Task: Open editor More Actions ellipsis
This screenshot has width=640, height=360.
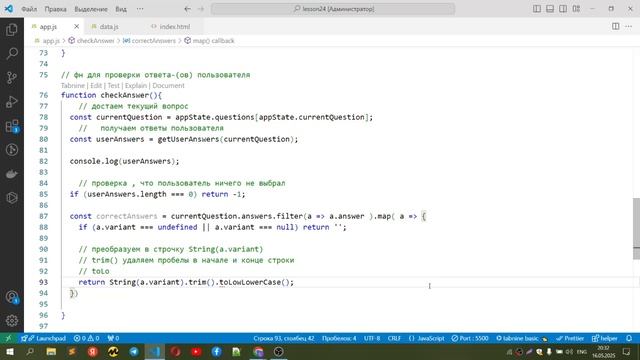Action: [x=629, y=26]
